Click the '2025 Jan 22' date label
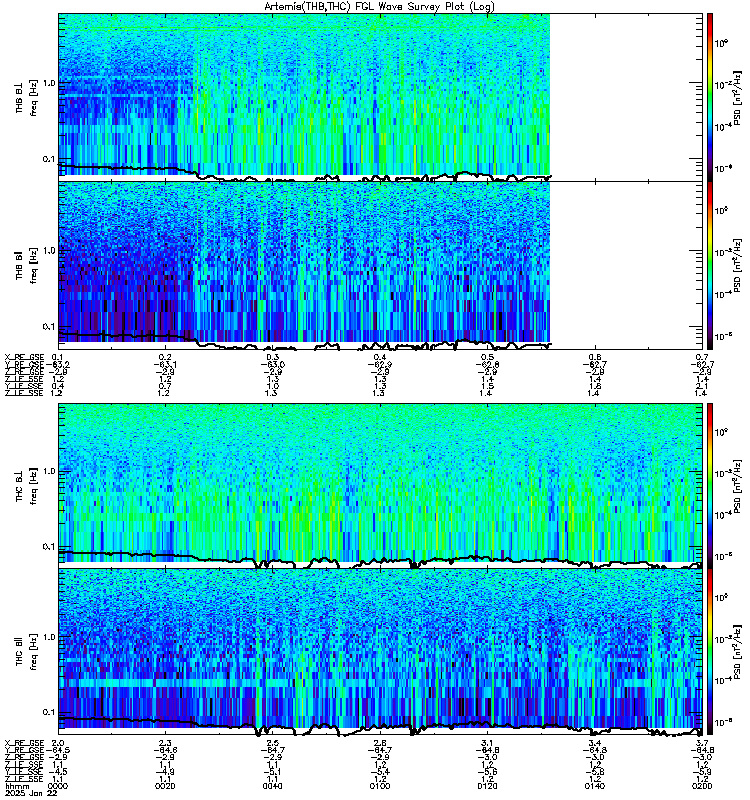 (x=31, y=793)
